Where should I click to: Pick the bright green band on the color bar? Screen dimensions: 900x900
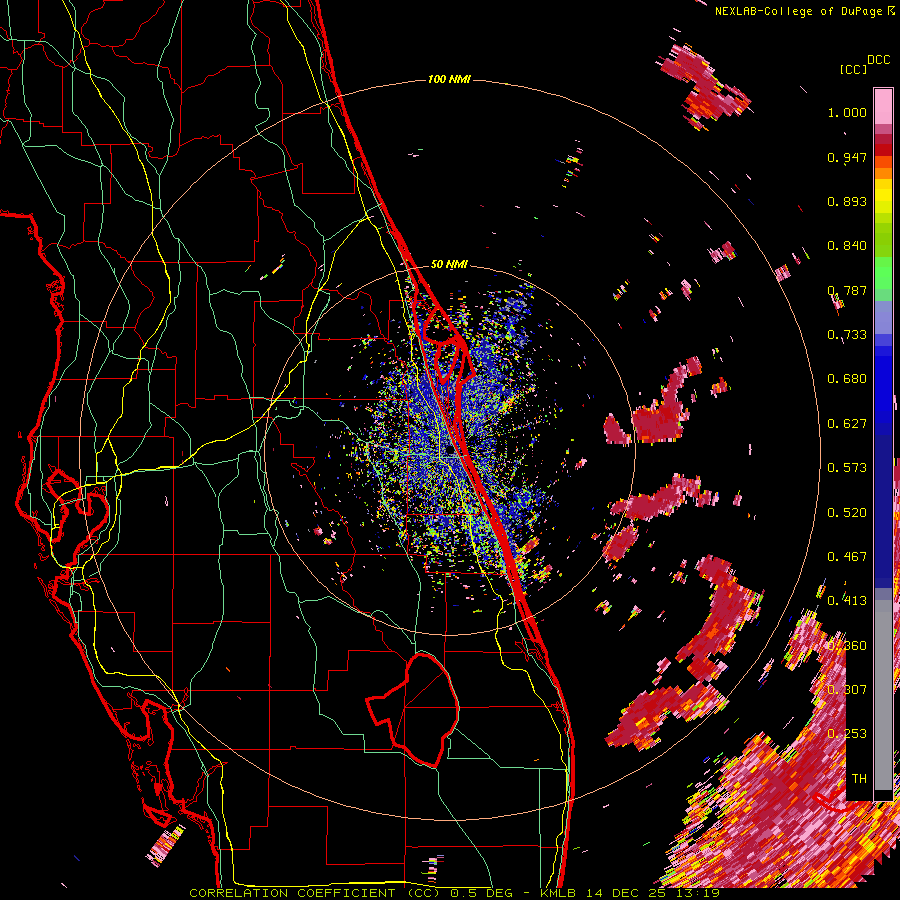click(883, 273)
